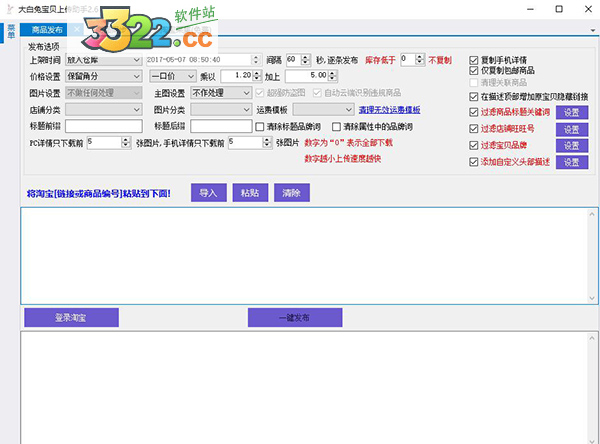
Task: Click the 导入 import button
Action: click(208, 192)
